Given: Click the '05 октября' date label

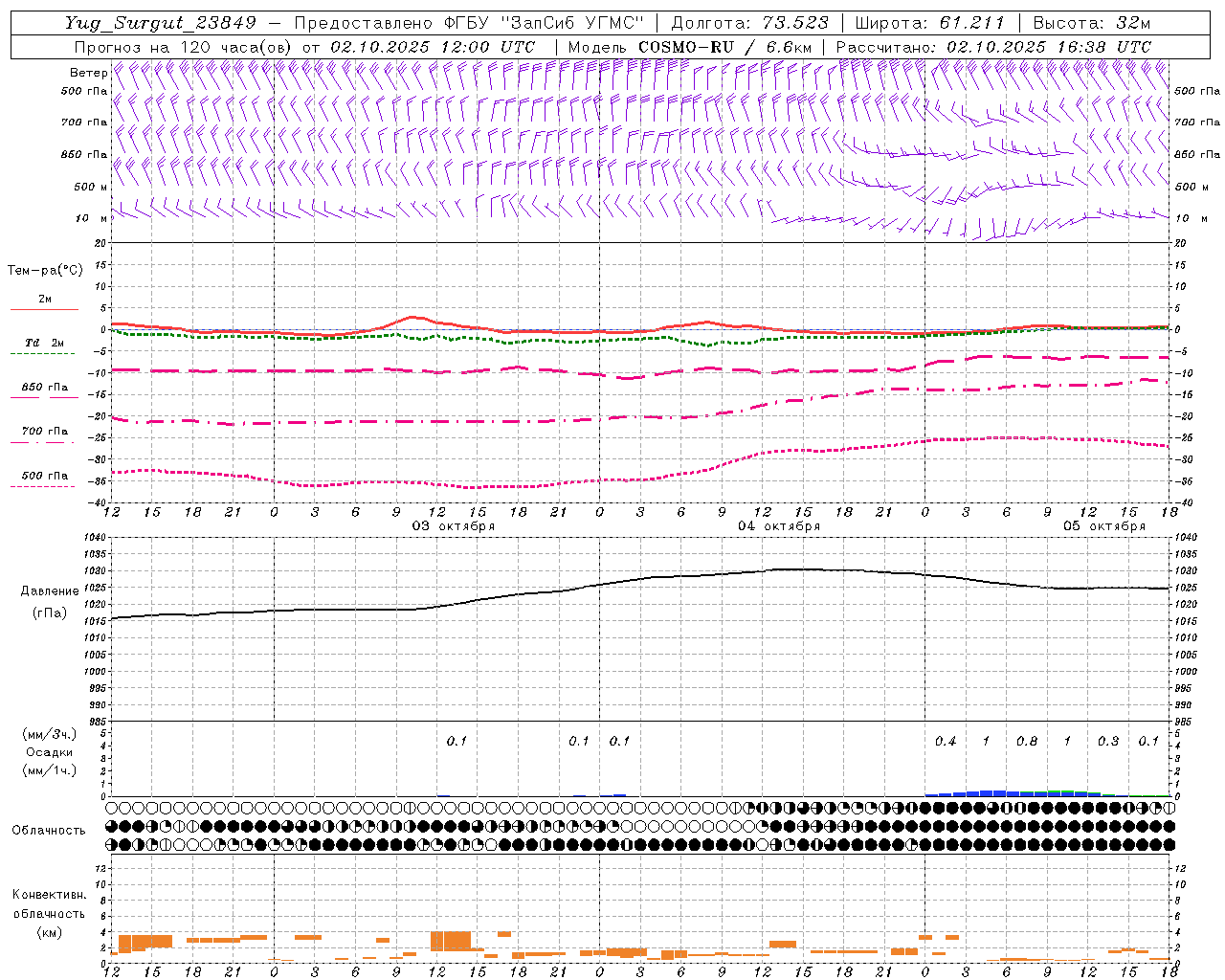Looking at the screenshot, I should tap(1104, 526).
